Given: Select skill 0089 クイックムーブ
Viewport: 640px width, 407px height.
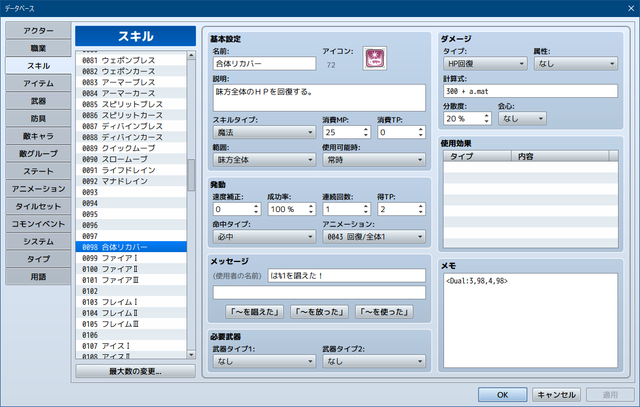Looking at the screenshot, I should tap(131, 148).
